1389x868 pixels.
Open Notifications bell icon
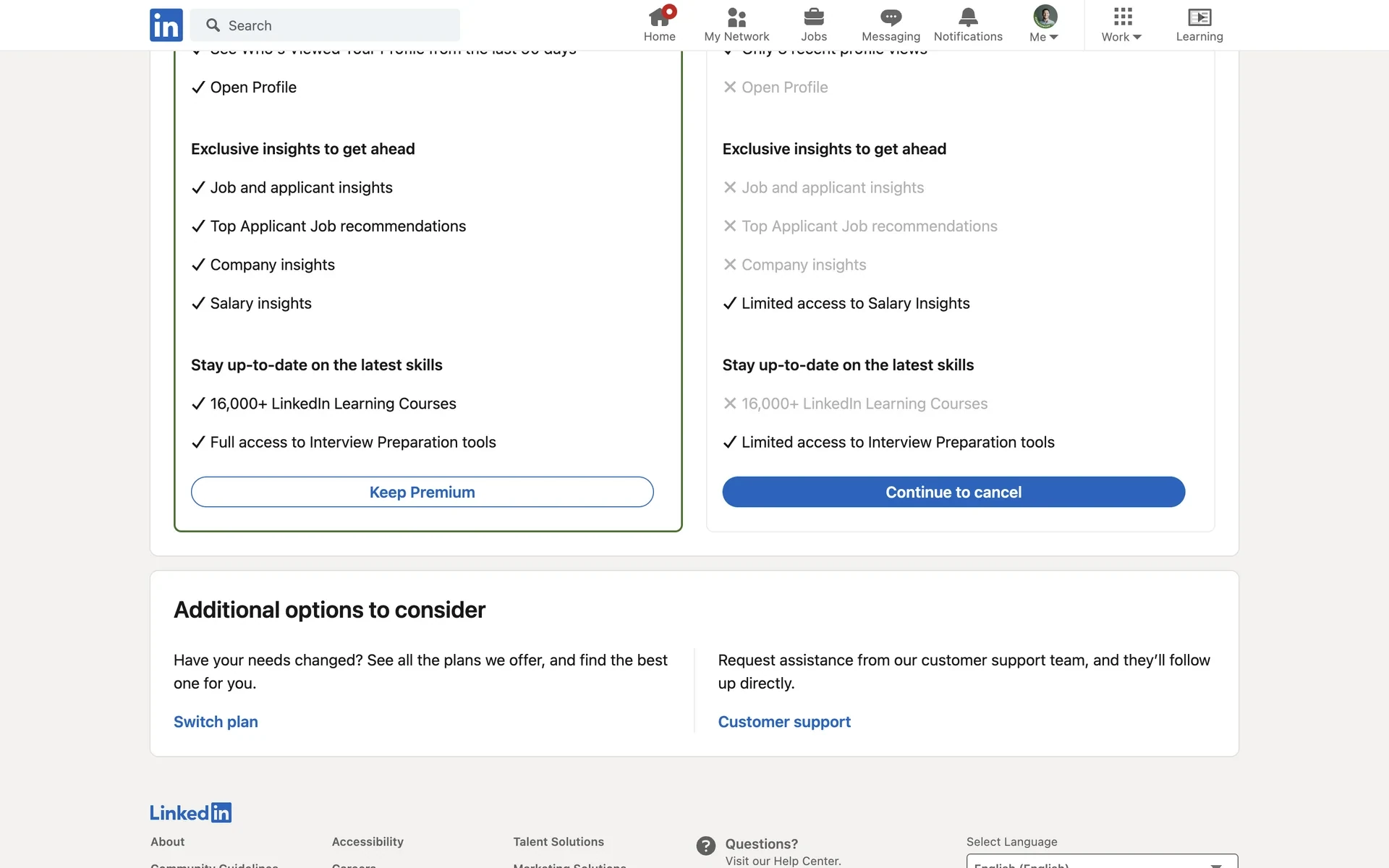click(968, 25)
